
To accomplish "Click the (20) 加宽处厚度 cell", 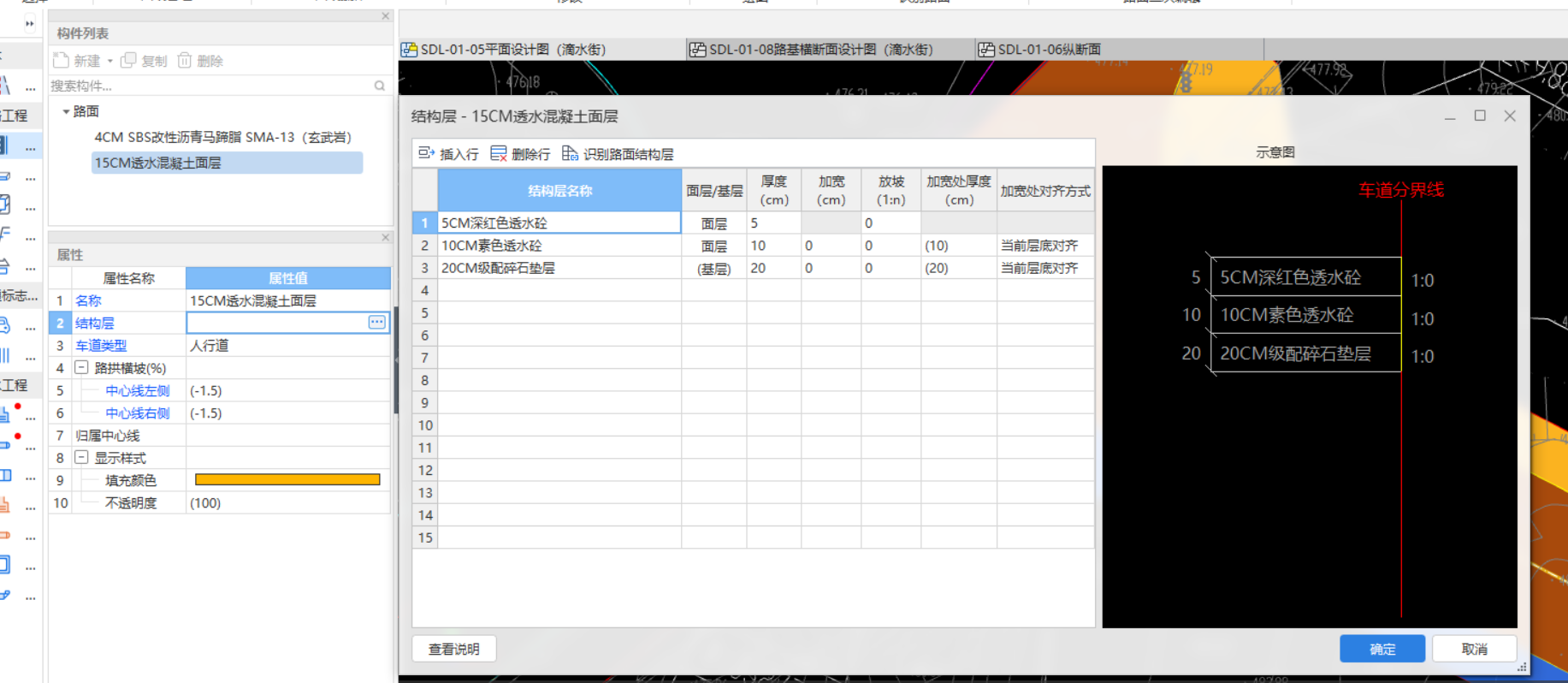I will [959, 268].
